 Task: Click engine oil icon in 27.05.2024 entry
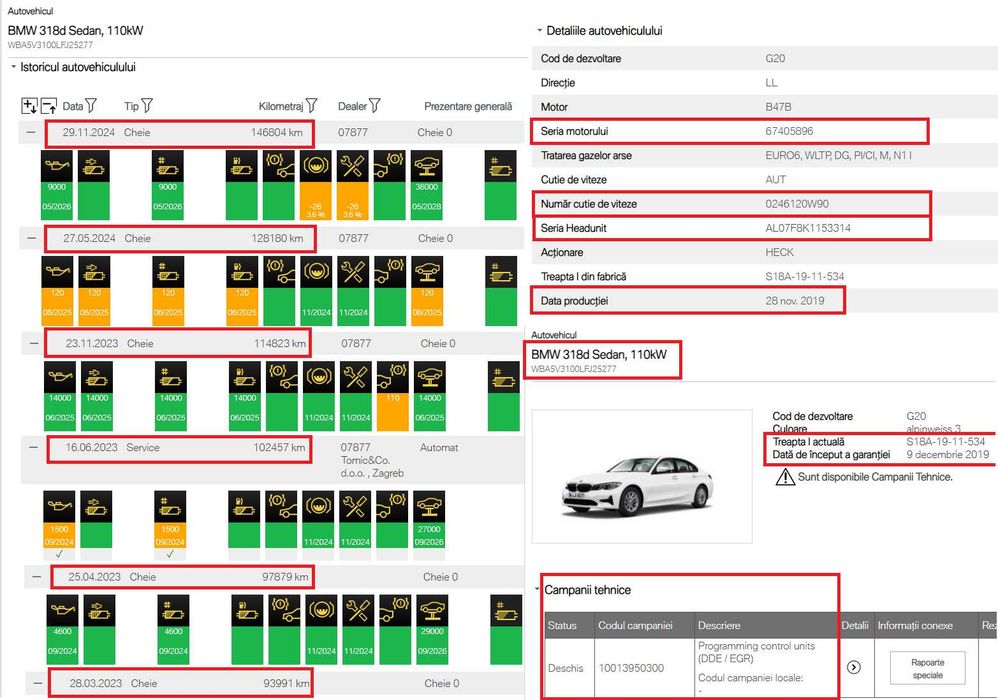coord(57,272)
